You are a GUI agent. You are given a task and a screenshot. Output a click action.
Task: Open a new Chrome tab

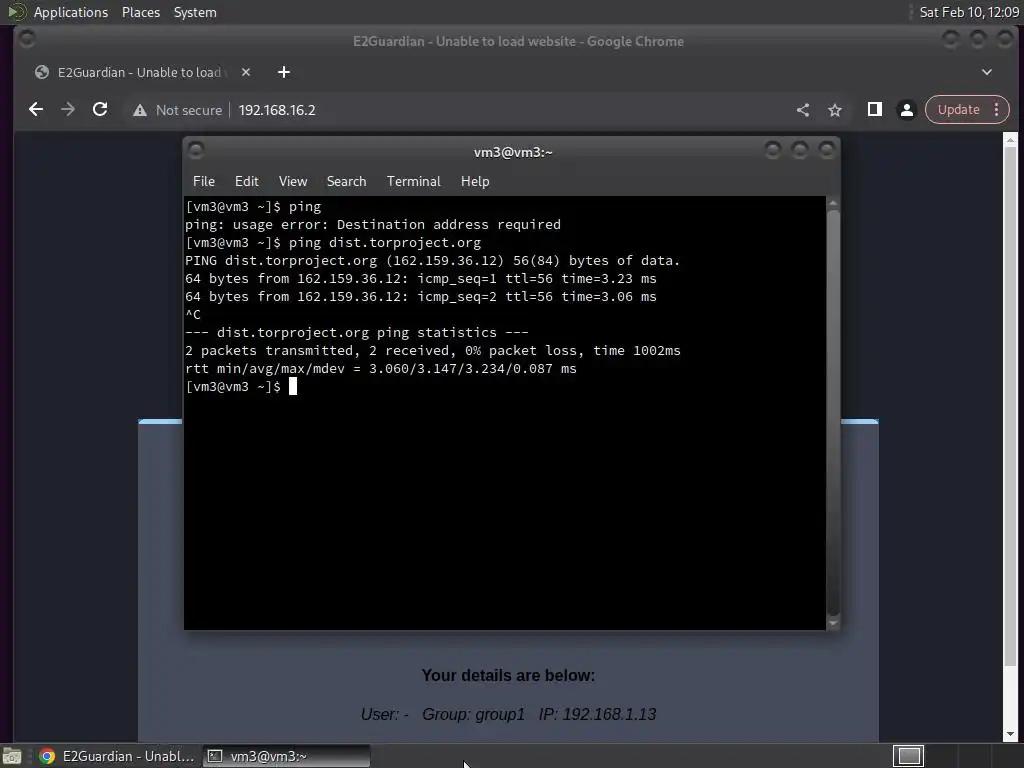(x=283, y=72)
